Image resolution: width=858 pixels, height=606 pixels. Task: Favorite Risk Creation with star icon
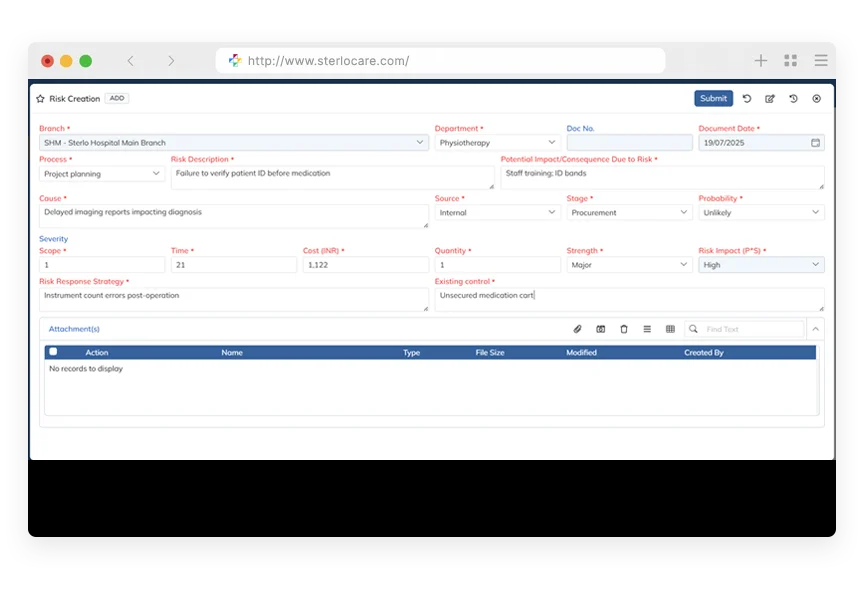(40, 99)
